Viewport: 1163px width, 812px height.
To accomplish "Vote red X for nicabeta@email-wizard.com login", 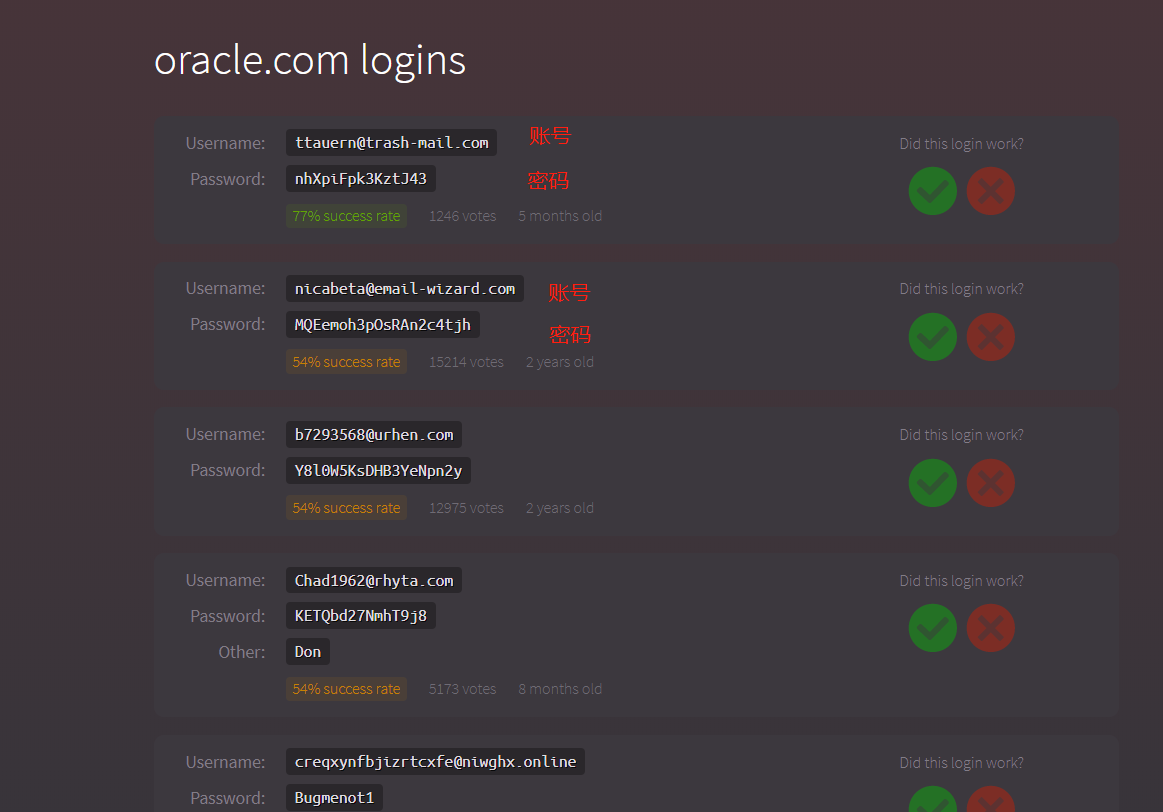I will point(990,337).
